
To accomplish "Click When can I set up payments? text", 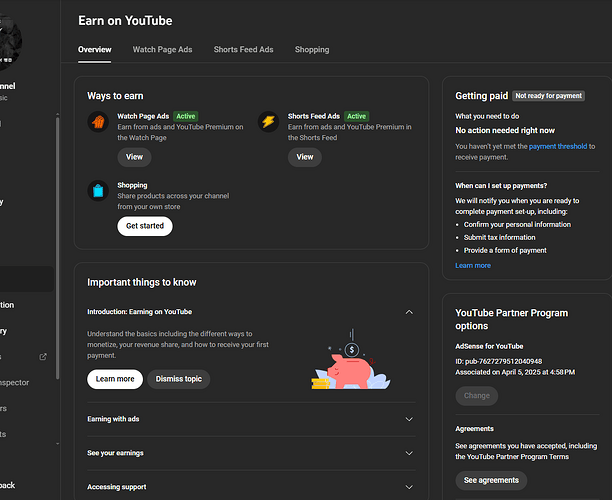I will click(x=501, y=186).
